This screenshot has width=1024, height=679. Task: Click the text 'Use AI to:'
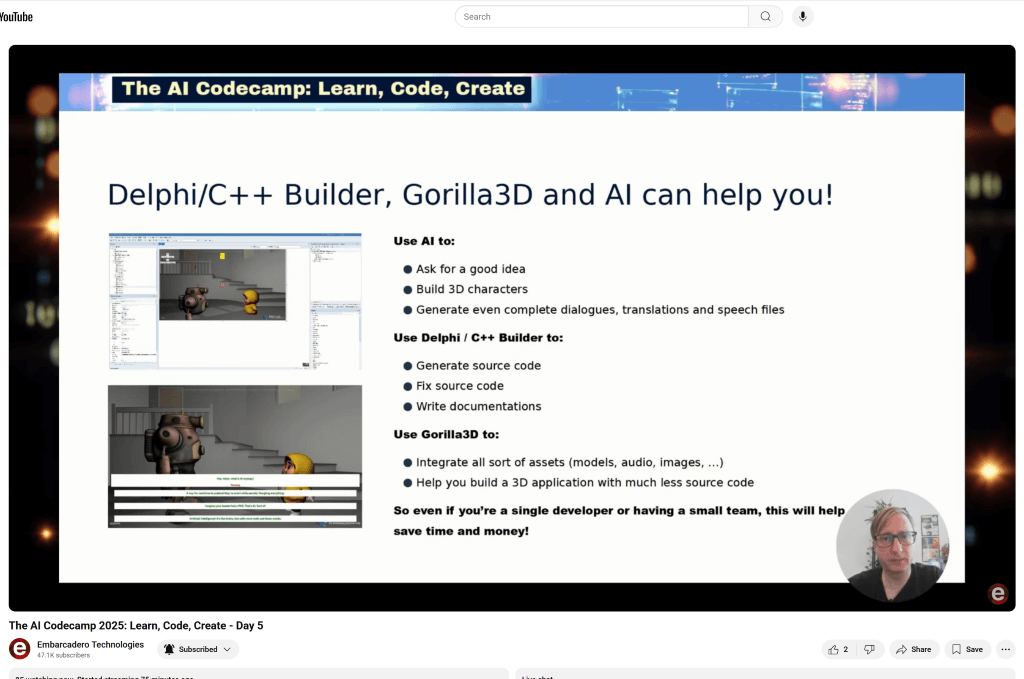(x=424, y=241)
